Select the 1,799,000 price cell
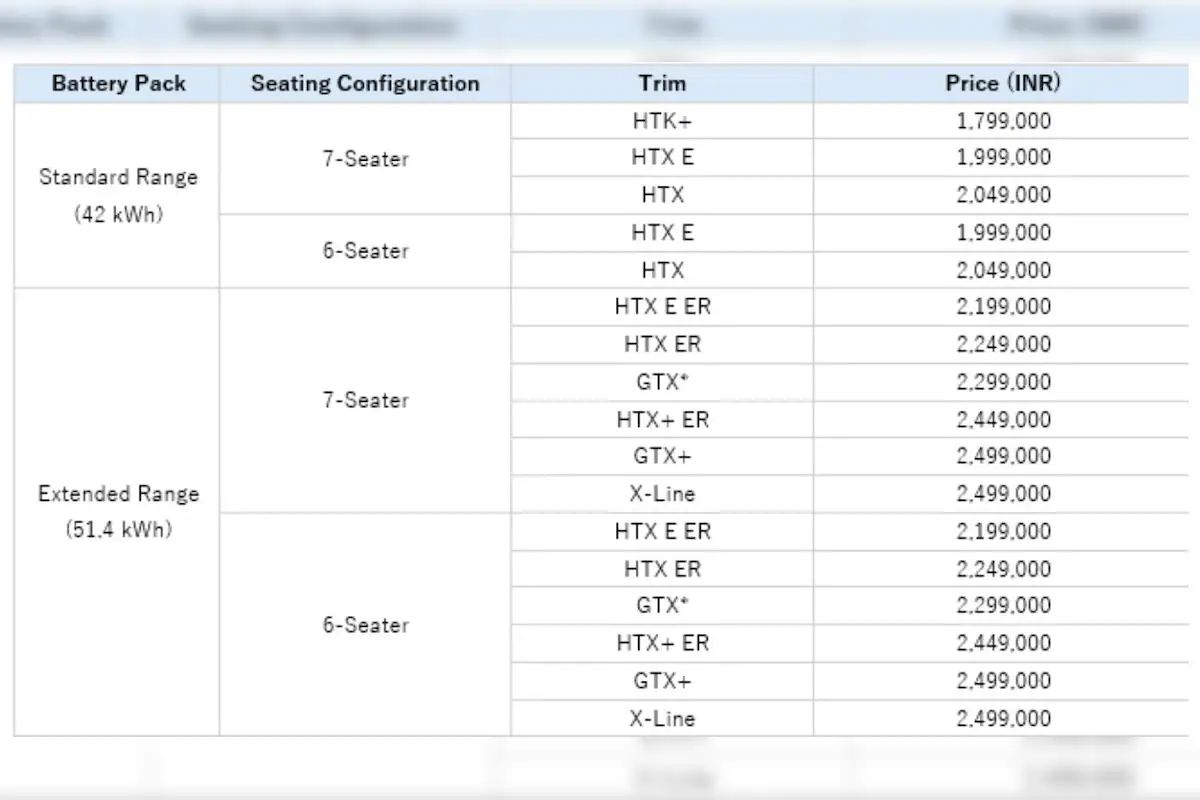This screenshot has height=800, width=1200. coord(1003,120)
